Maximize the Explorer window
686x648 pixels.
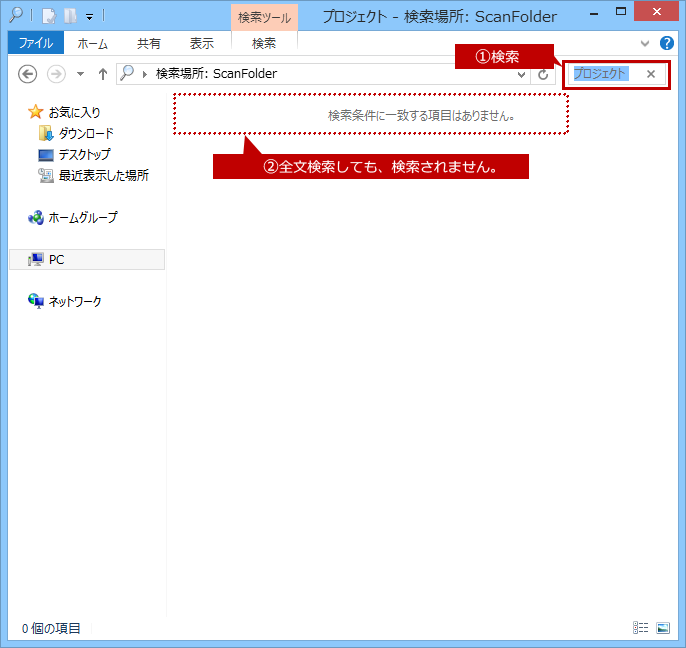[x=621, y=12]
